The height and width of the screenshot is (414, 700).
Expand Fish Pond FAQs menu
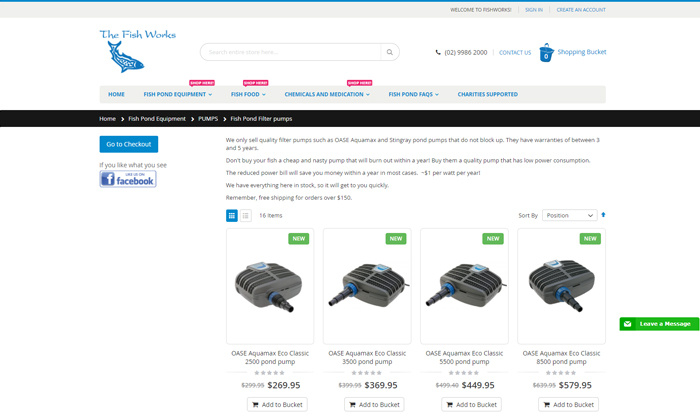coord(413,95)
